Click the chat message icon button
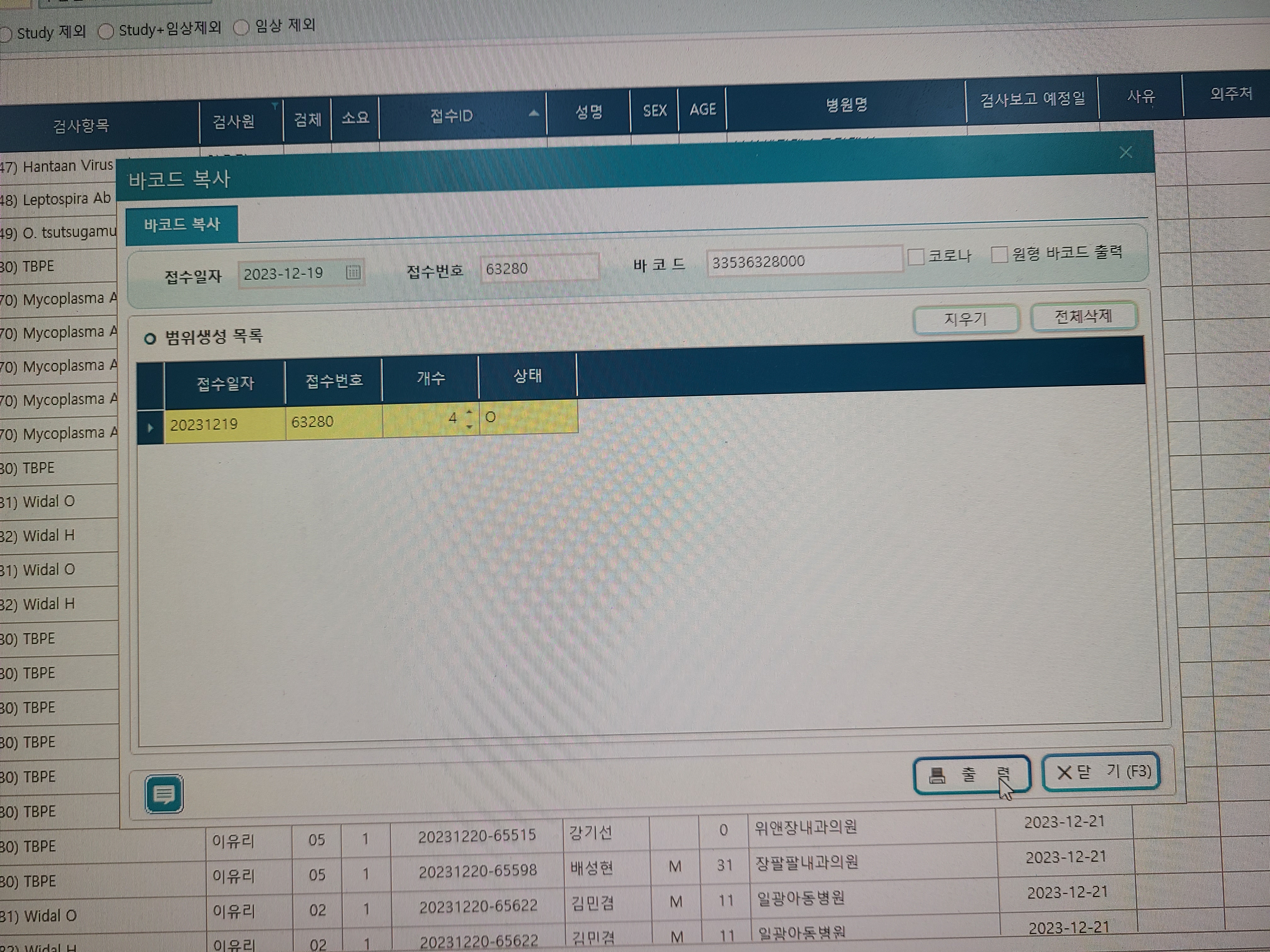The height and width of the screenshot is (952, 1270). click(x=164, y=794)
